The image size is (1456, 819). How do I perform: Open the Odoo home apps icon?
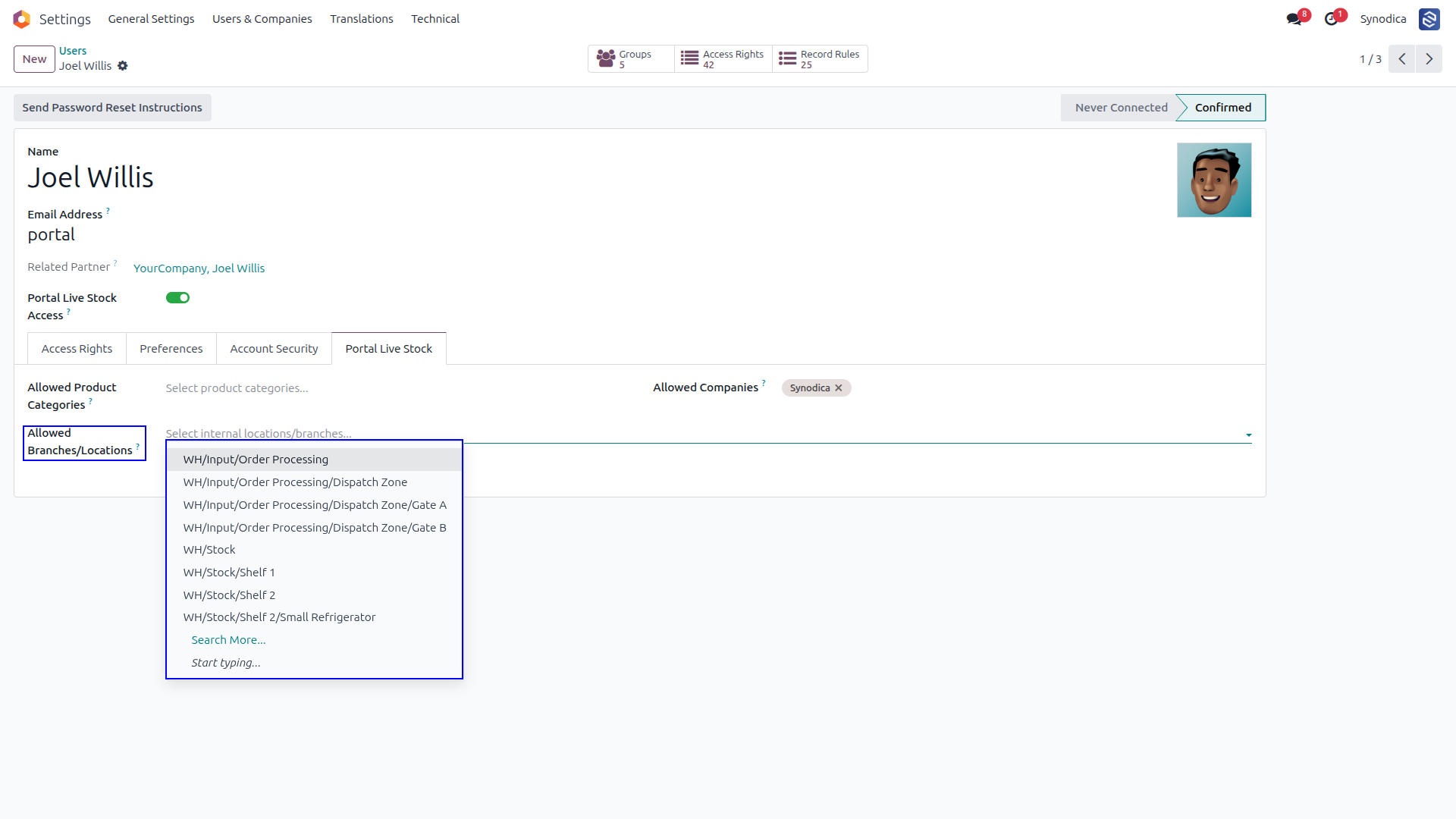point(21,19)
